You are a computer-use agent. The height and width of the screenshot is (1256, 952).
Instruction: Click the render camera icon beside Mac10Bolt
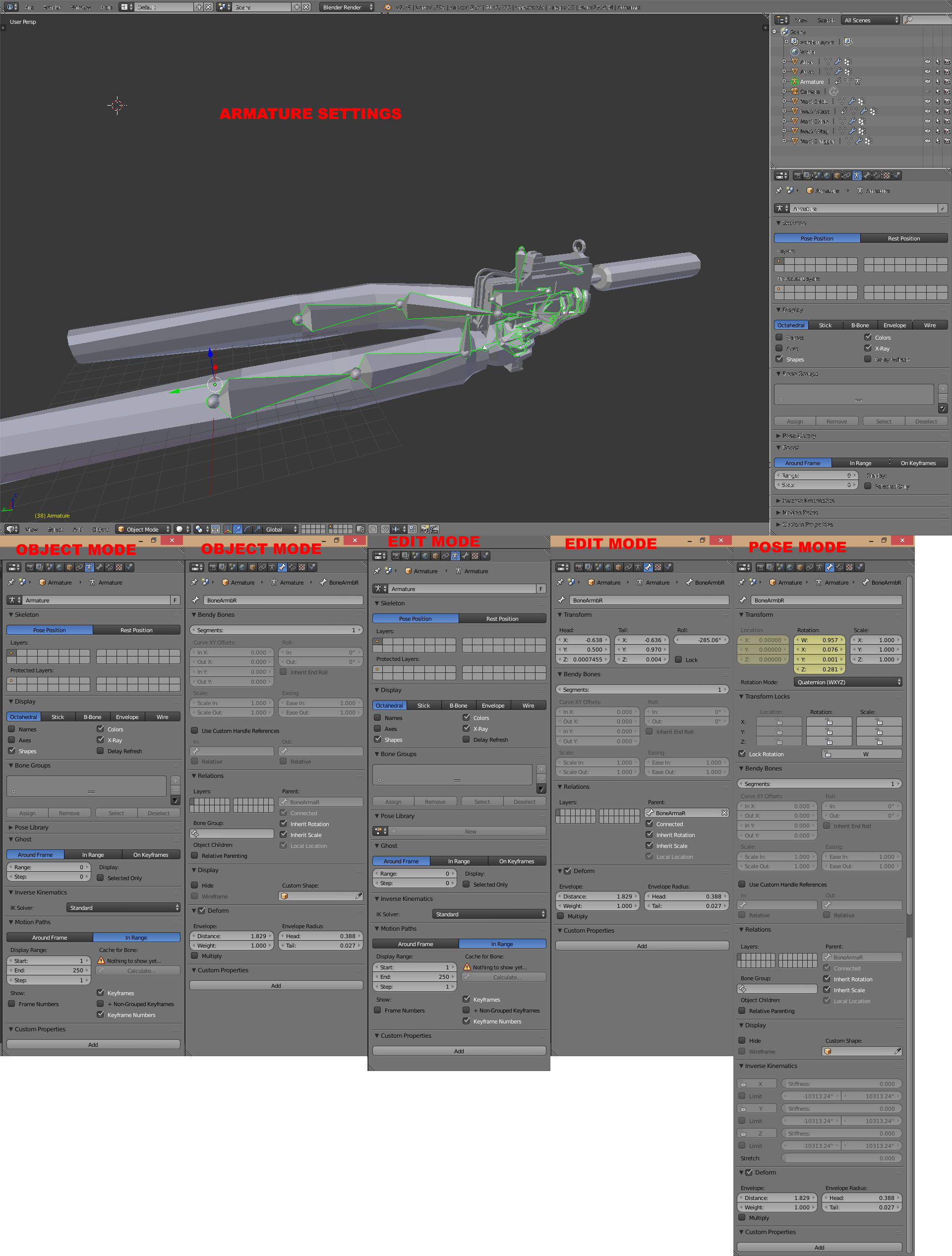(947, 102)
